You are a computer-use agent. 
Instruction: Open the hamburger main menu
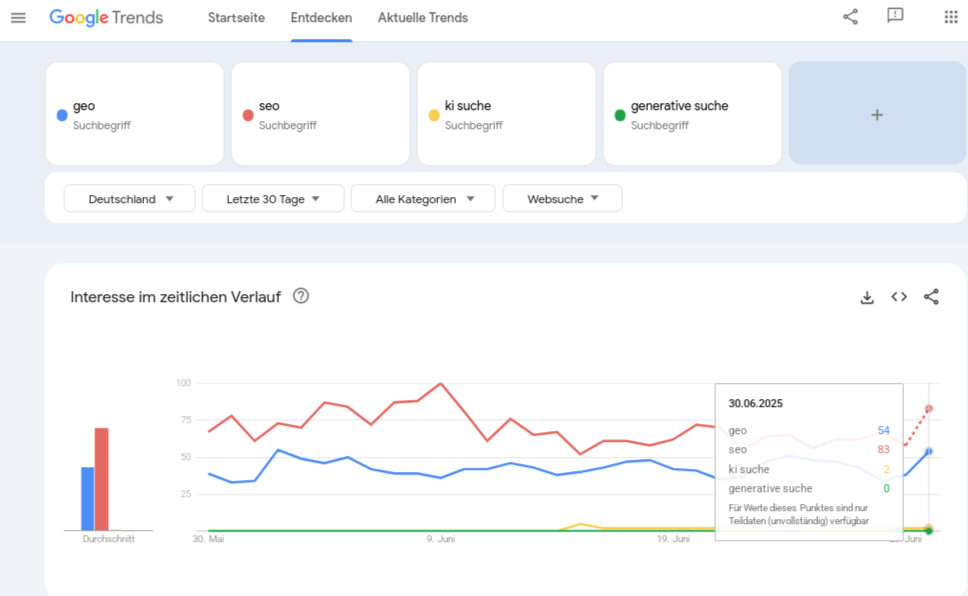click(x=19, y=18)
